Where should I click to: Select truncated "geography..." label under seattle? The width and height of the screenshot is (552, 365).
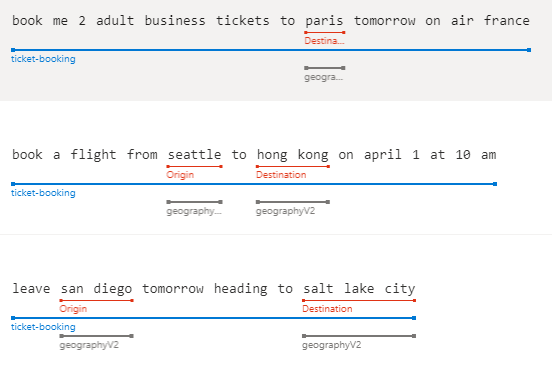194,211
